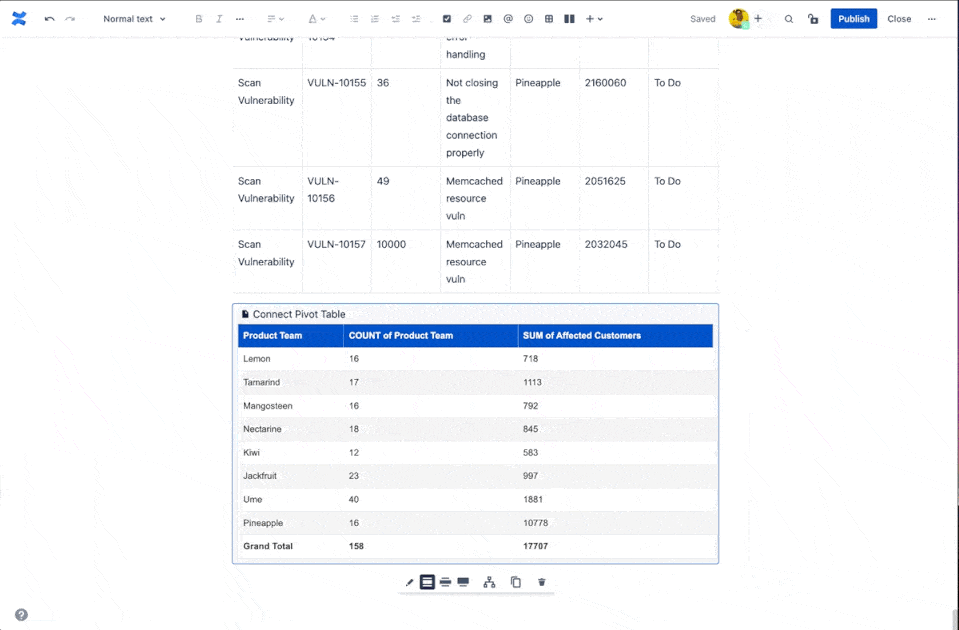Insert a numbered list
This screenshot has height=630, width=959.
pyautogui.click(x=375, y=19)
